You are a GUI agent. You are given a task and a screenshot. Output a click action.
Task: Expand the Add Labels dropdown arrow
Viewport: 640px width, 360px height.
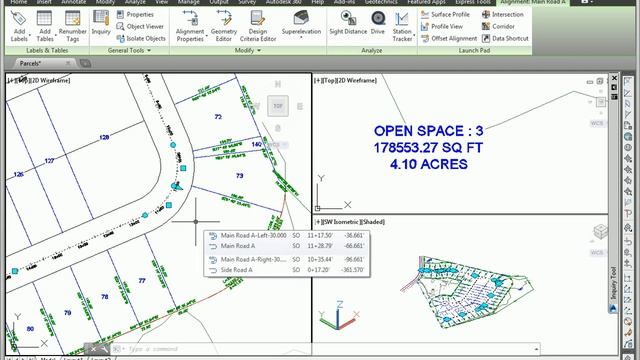(30, 36)
